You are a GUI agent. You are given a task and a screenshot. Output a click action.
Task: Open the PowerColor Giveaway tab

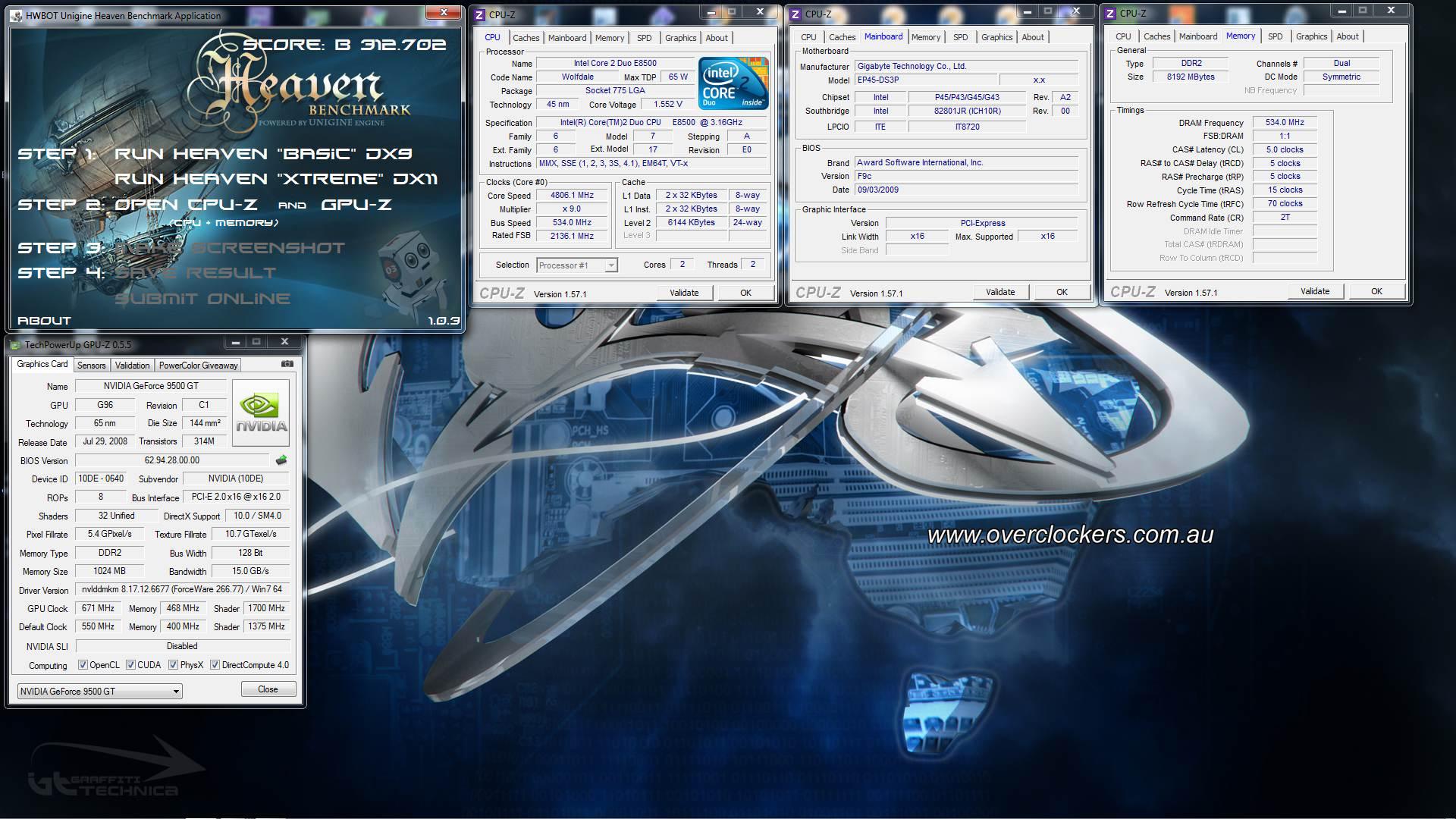coord(199,366)
